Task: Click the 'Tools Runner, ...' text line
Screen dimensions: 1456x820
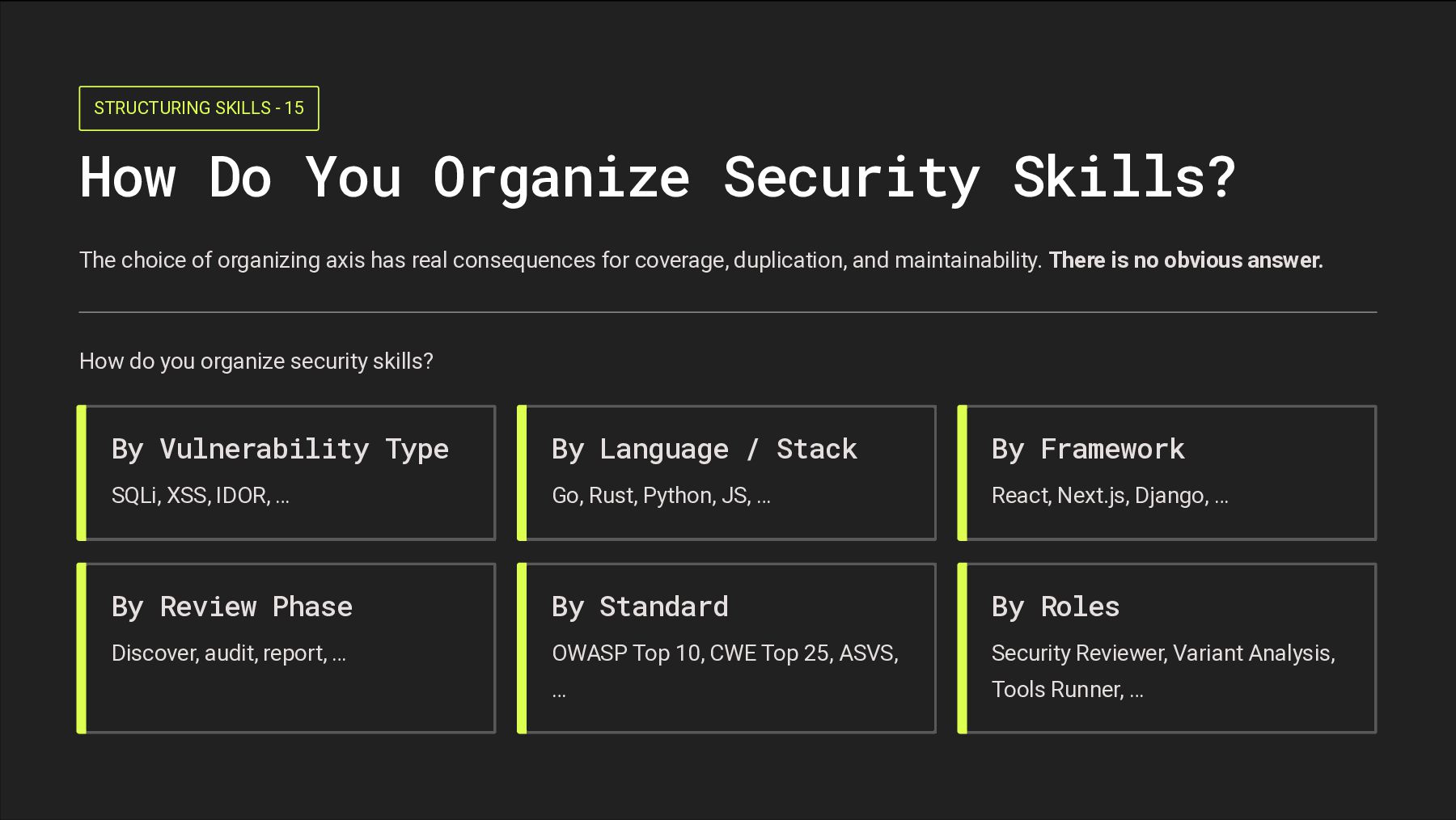Action: point(1067,690)
